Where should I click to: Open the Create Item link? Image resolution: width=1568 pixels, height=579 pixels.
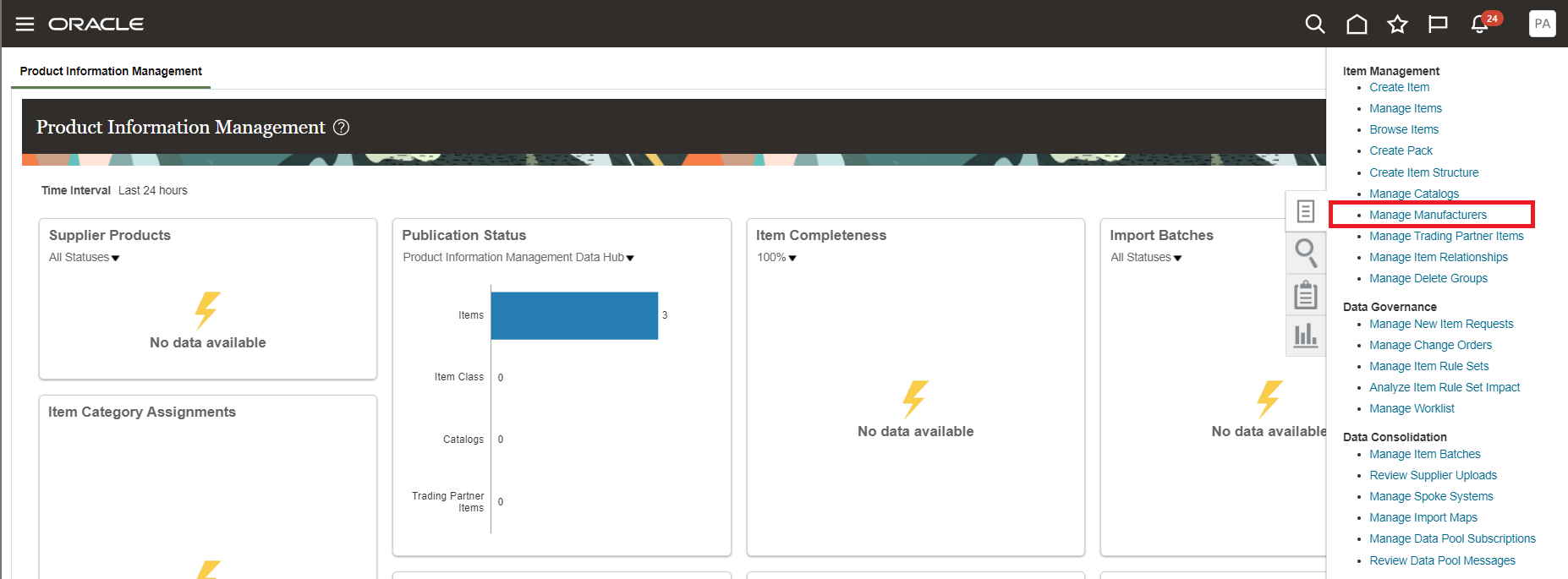click(x=1400, y=87)
